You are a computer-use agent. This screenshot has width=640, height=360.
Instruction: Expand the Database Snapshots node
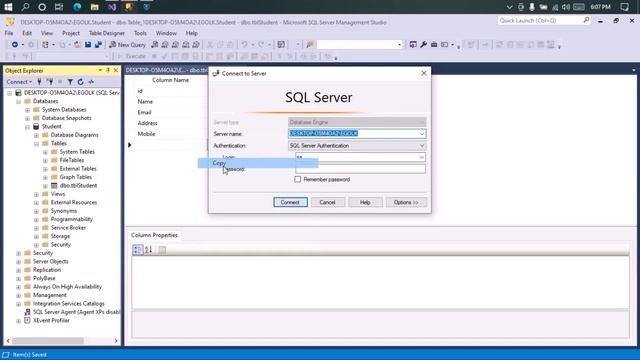(x=27, y=118)
